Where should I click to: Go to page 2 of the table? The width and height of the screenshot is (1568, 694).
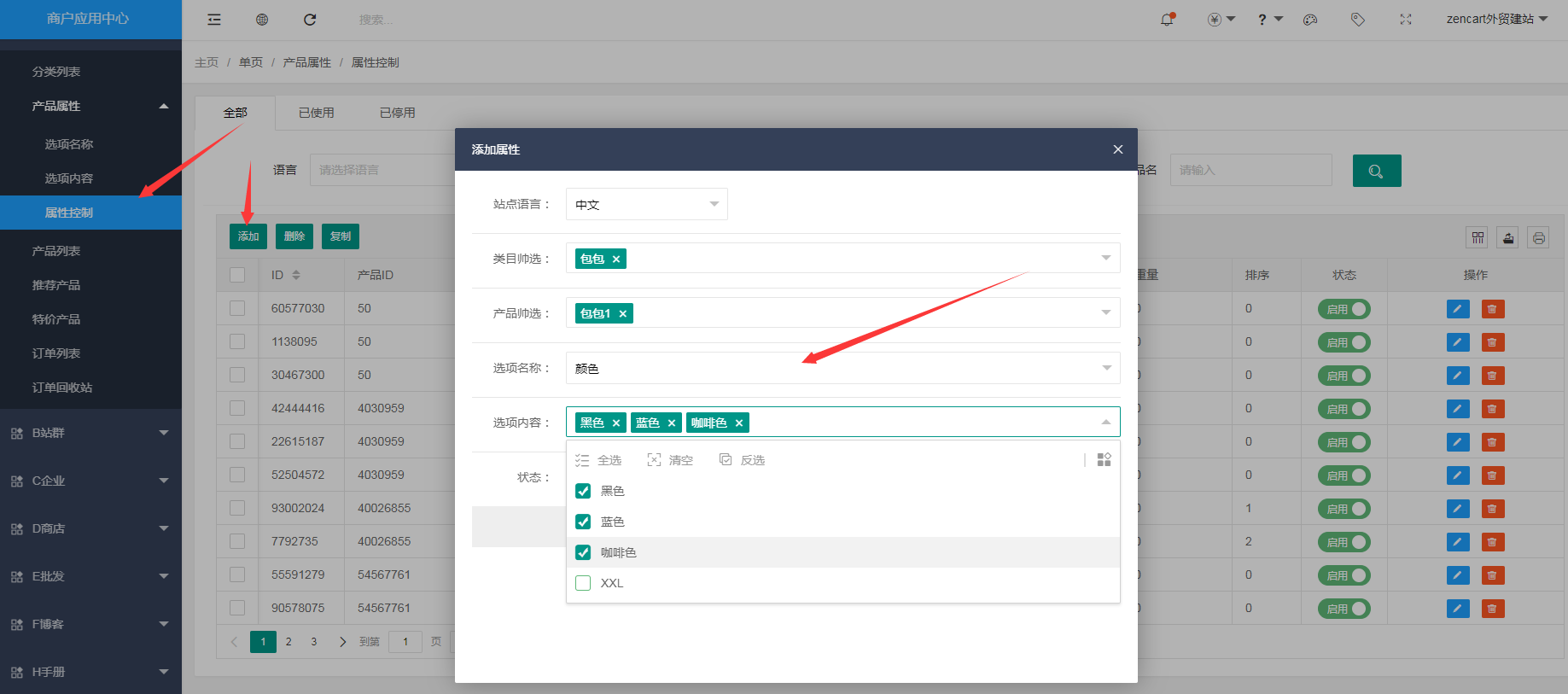(289, 642)
